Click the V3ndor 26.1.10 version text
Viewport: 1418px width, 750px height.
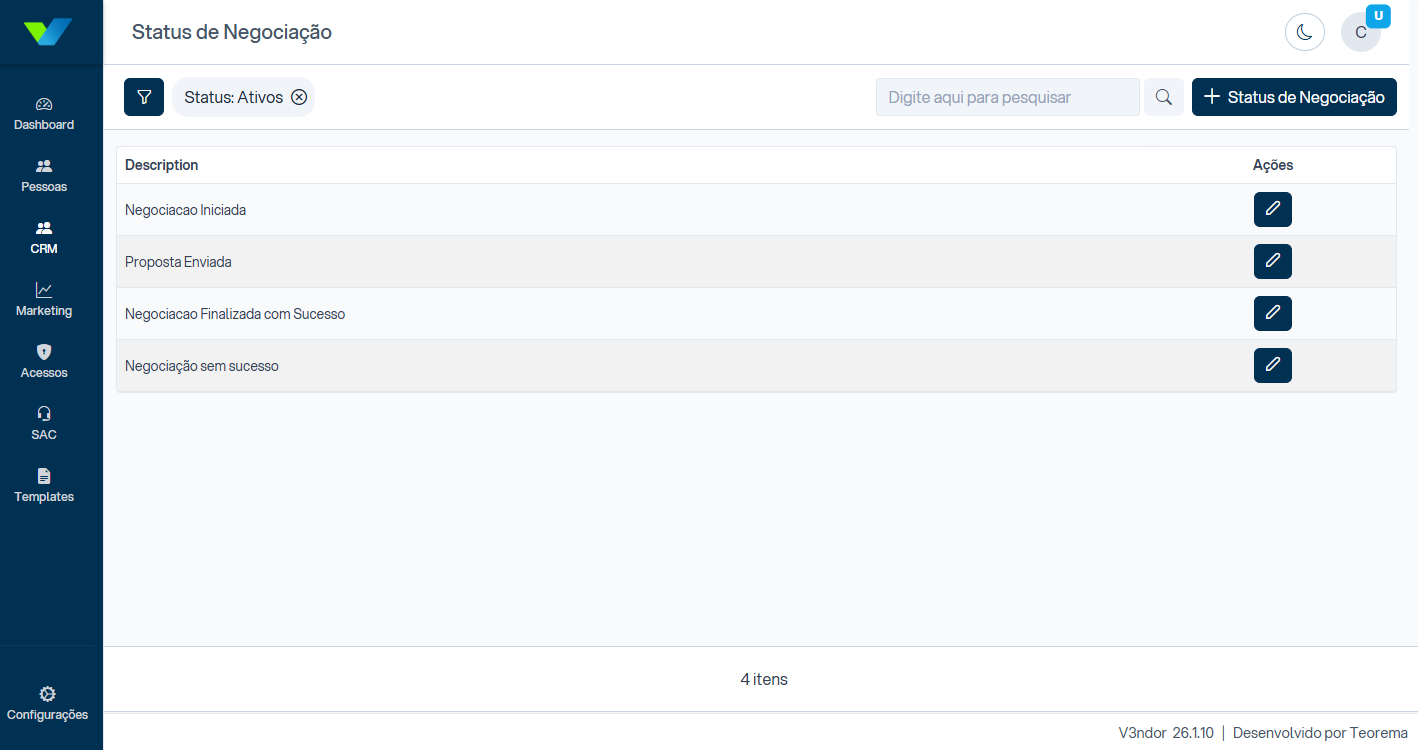(x=1166, y=732)
